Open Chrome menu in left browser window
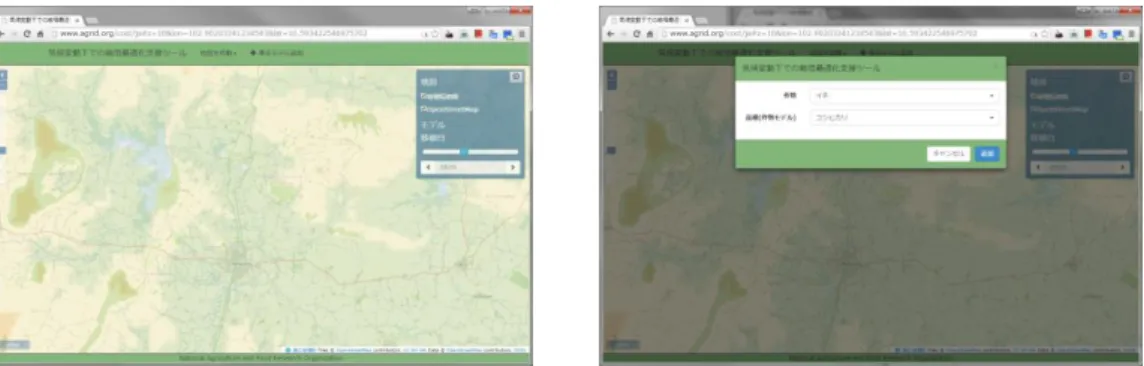This screenshot has height=366, width=1144. tap(522, 34)
